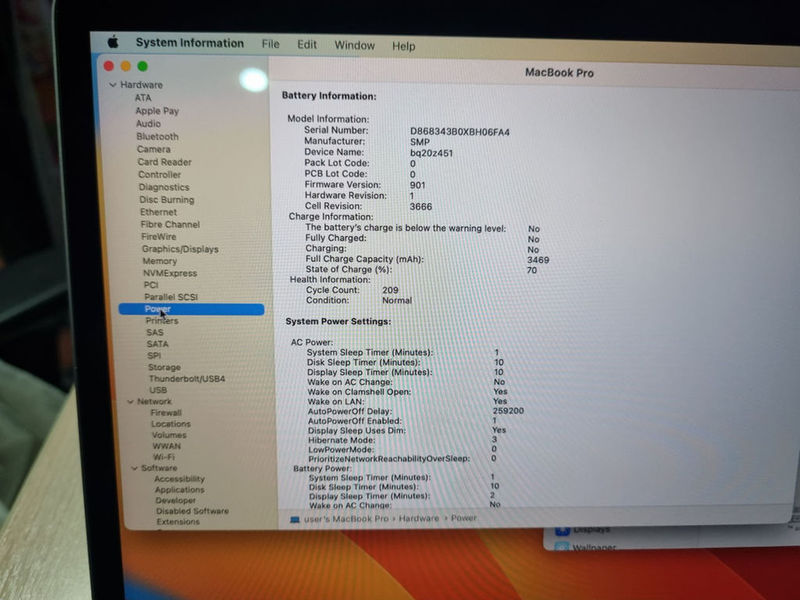The height and width of the screenshot is (600, 800).
Task: Select Disabled Software under Software
Action: (192, 511)
